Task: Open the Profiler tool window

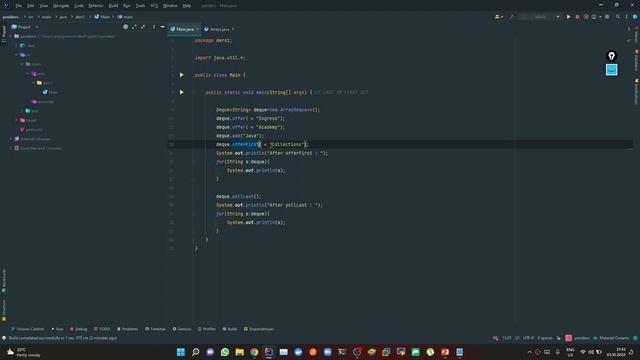Action: coord(207,329)
